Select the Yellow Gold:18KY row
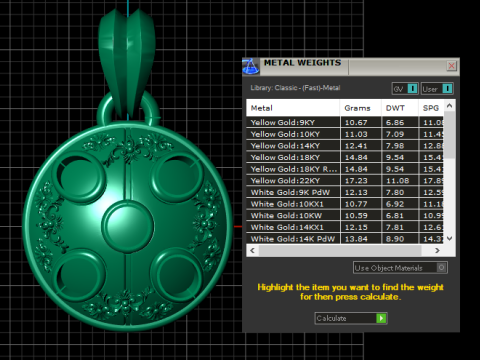Viewport: 480px width, 360px height. [345, 157]
